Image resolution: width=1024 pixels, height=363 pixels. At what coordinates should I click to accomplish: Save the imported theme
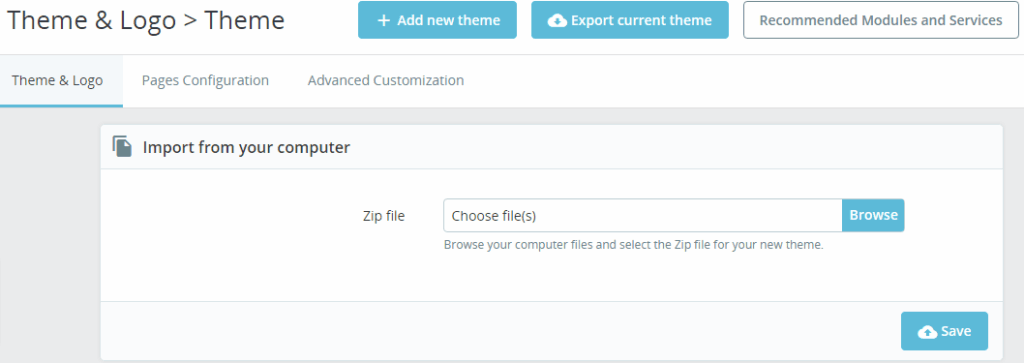(944, 332)
